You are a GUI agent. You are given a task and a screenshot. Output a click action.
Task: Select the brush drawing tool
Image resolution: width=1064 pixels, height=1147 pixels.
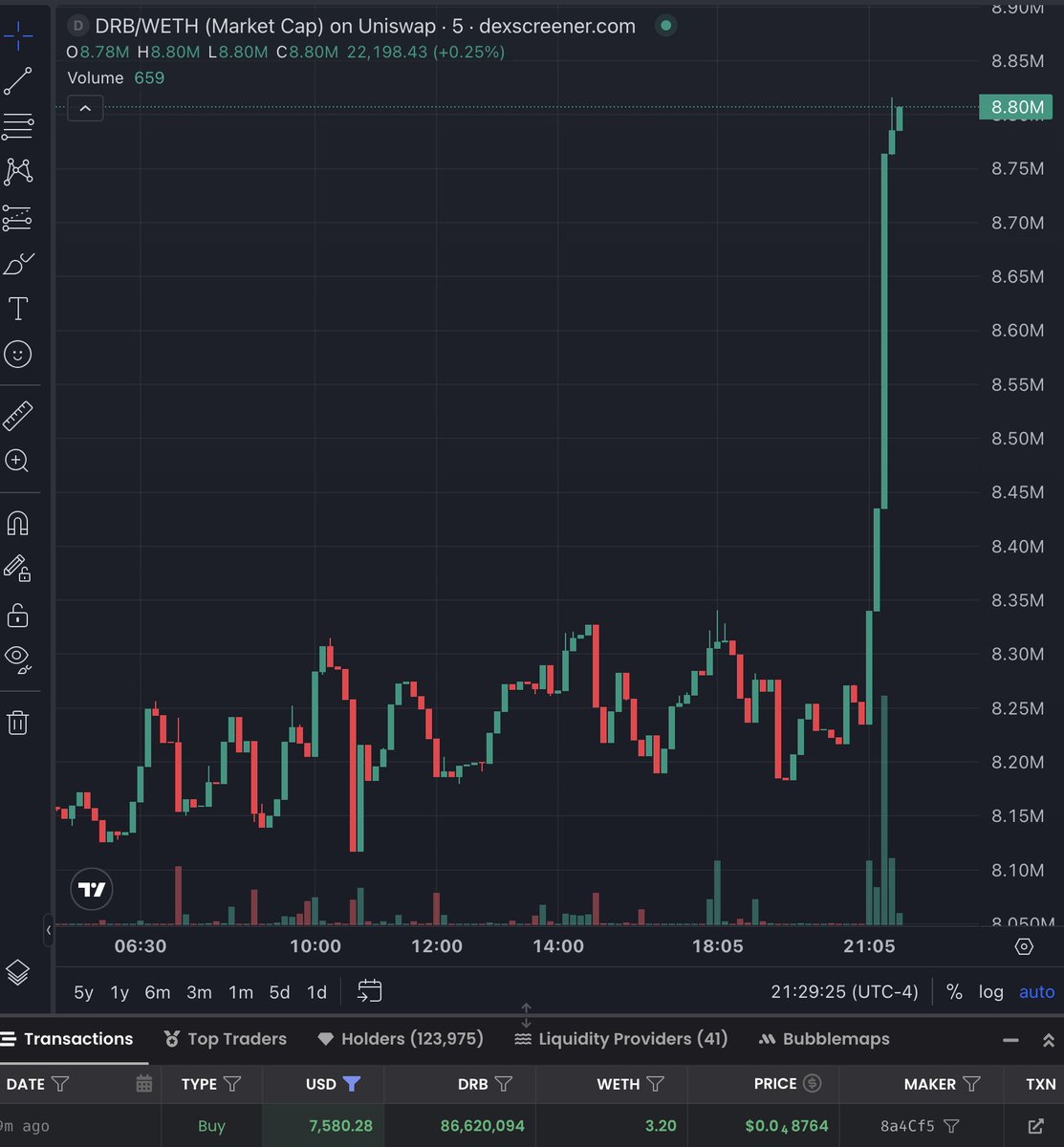17,264
